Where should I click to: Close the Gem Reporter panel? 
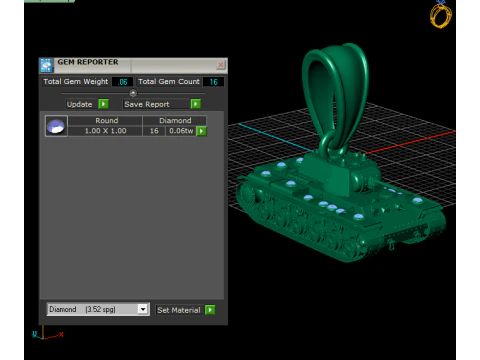(220, 65)
